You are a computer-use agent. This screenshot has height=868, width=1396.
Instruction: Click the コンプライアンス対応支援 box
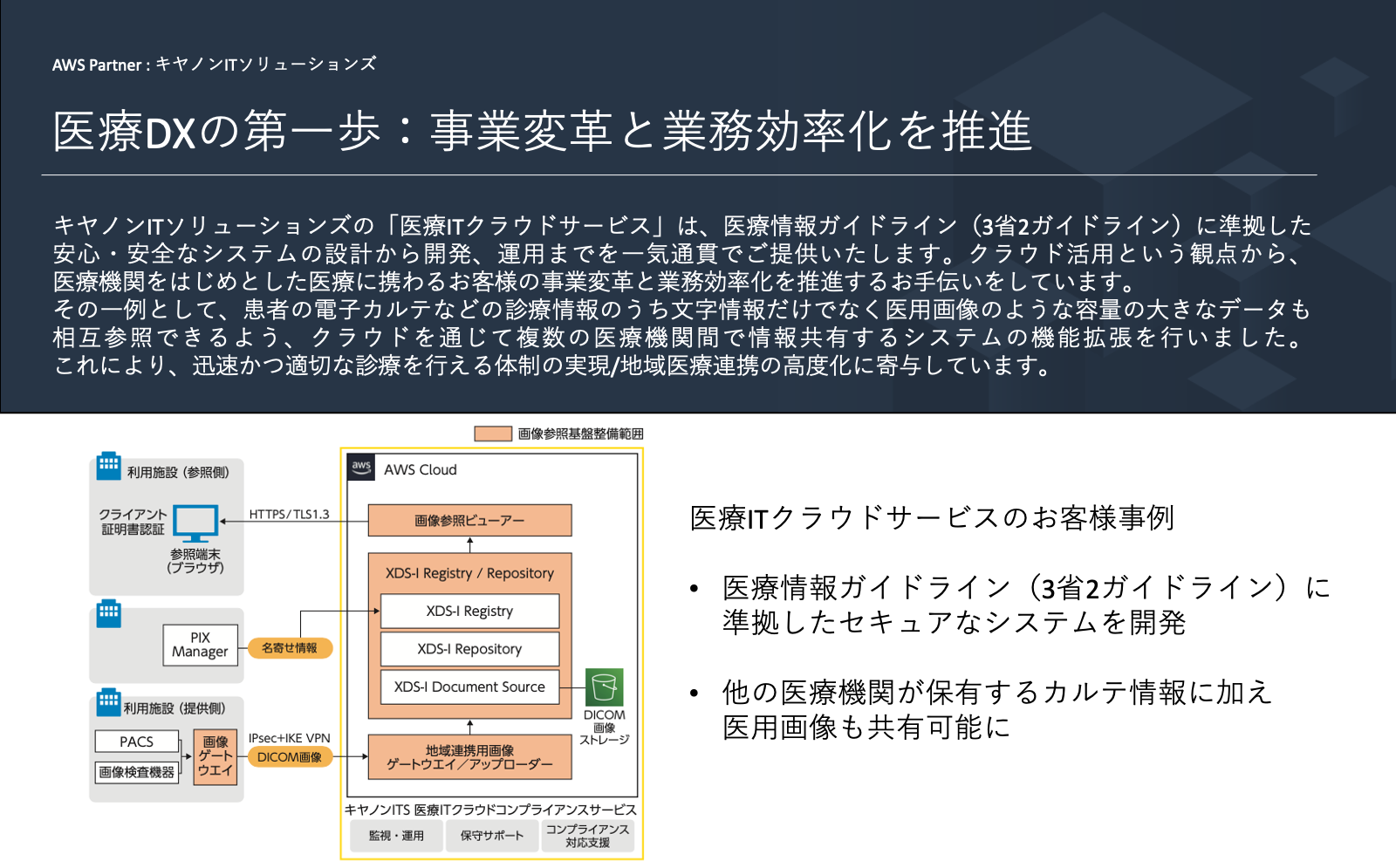587,836
